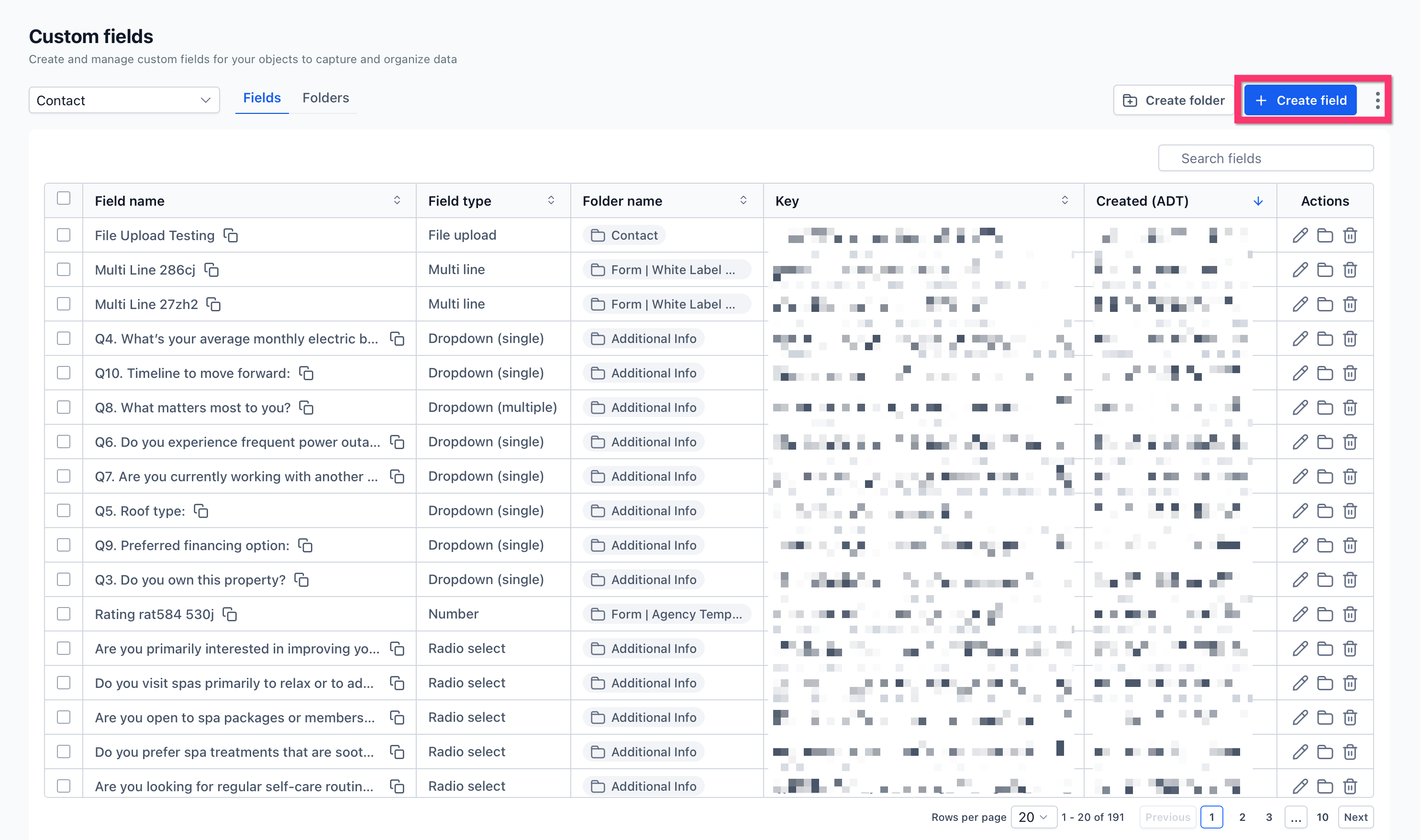Image resolution: width=1420 pixels, height=840 pixels.
Task: Check the select-all header checkbox
Action: 63,199
